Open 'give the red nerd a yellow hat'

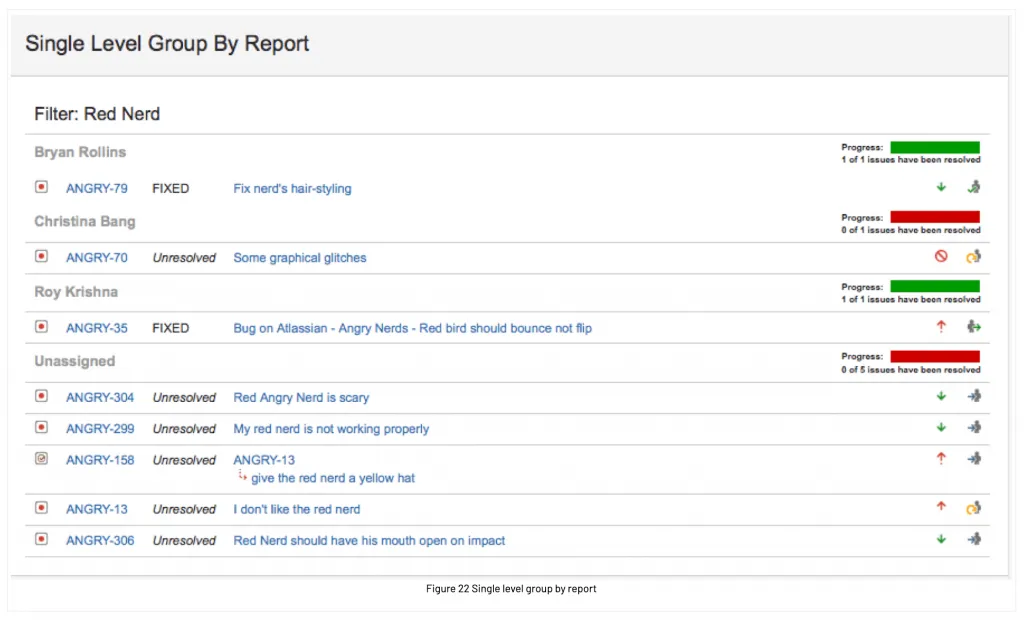[333, 478]
